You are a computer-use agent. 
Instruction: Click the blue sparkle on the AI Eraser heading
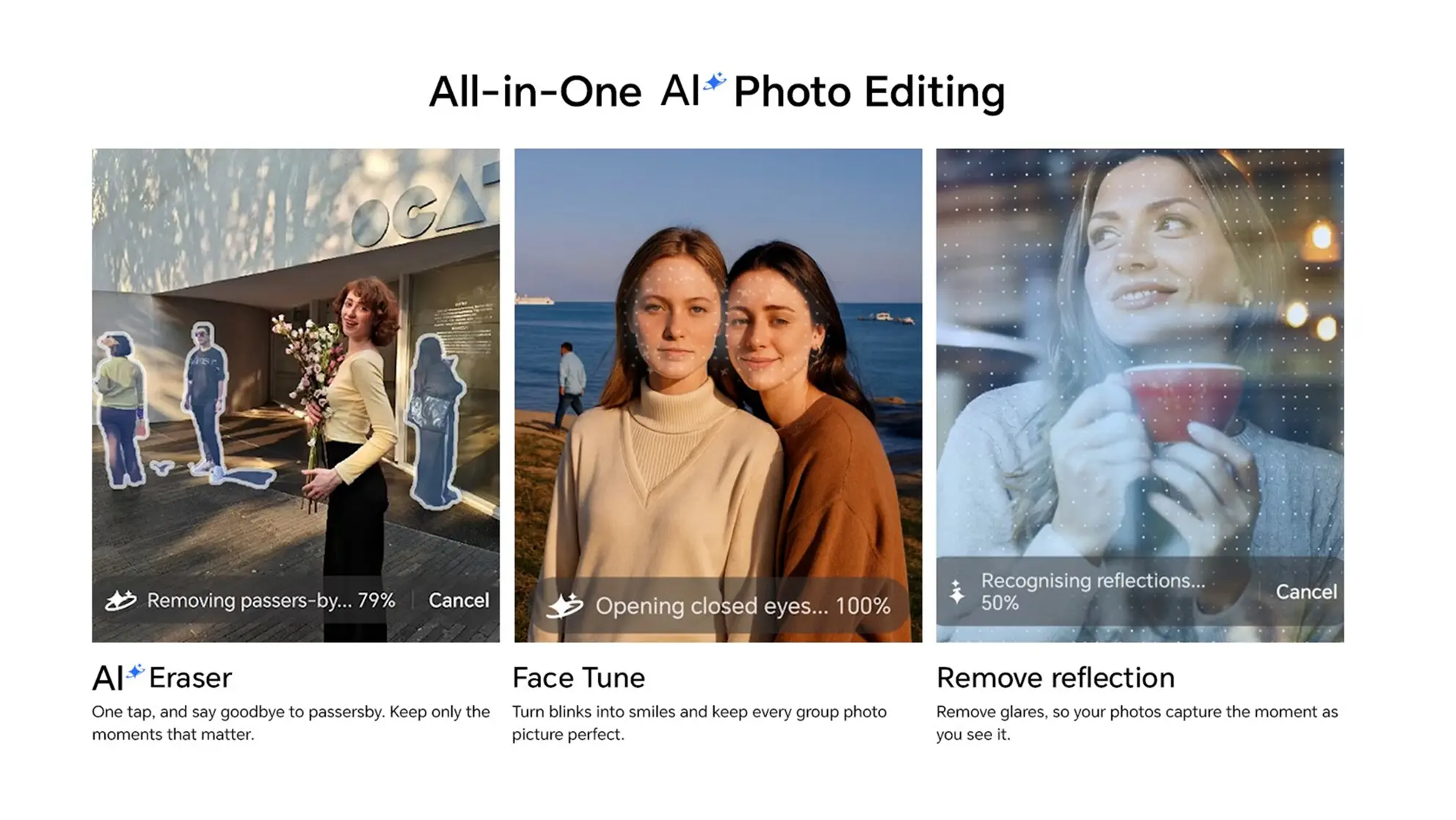click(x=135, y=671)
